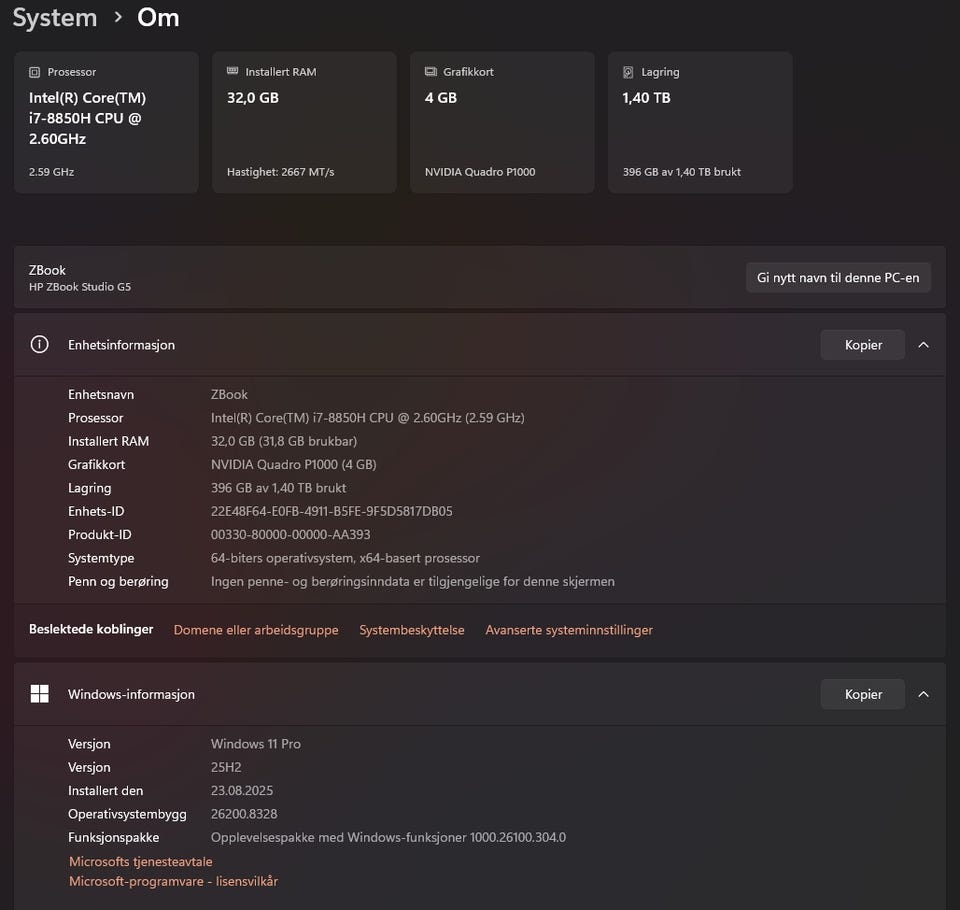Click the Prosessor row value Intel(R) Core(TM) i7-8850H

point(367,418)
